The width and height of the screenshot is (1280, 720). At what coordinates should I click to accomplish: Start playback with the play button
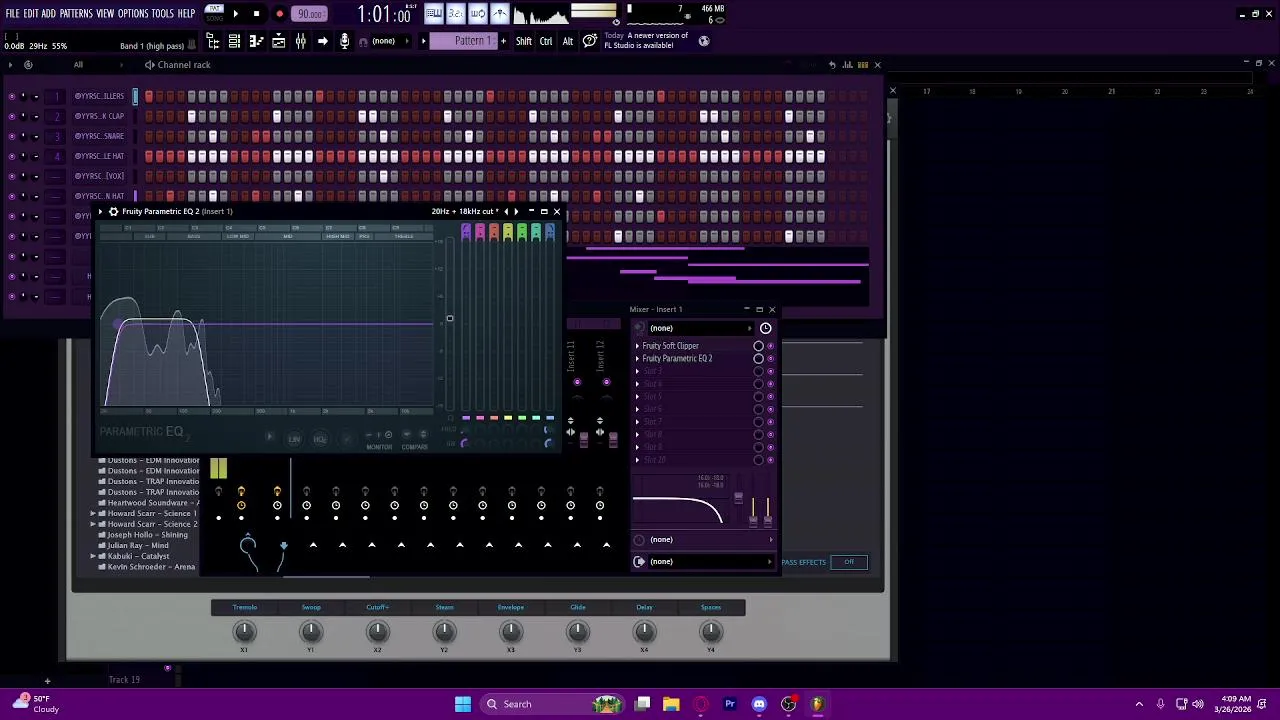(235, 14)
